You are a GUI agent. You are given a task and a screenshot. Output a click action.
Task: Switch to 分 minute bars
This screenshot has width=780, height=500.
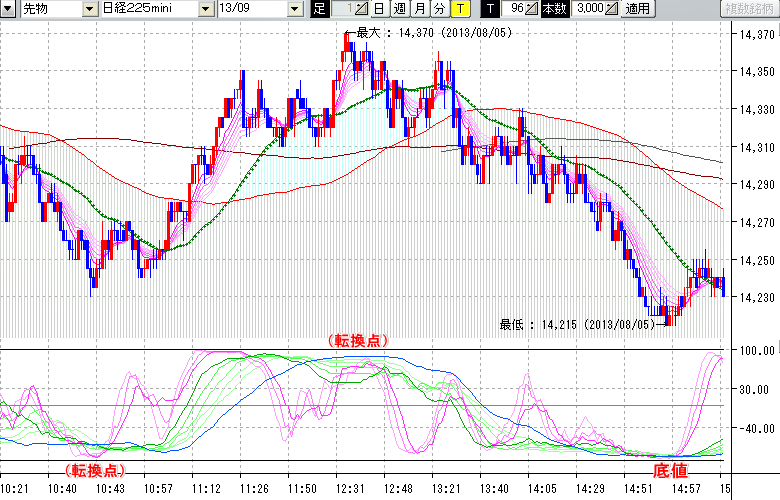(439, 9)
